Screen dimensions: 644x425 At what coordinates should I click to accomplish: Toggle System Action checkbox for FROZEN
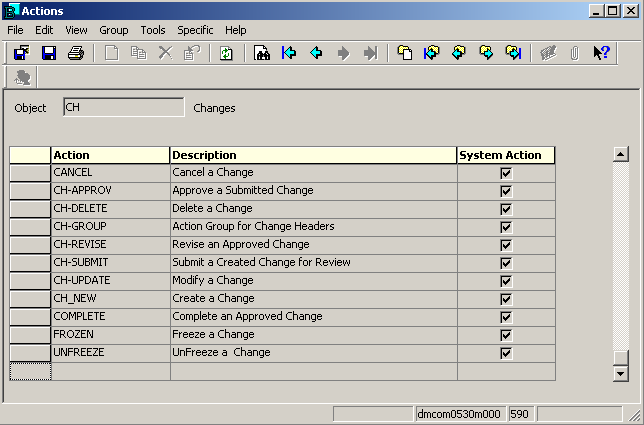506,335
